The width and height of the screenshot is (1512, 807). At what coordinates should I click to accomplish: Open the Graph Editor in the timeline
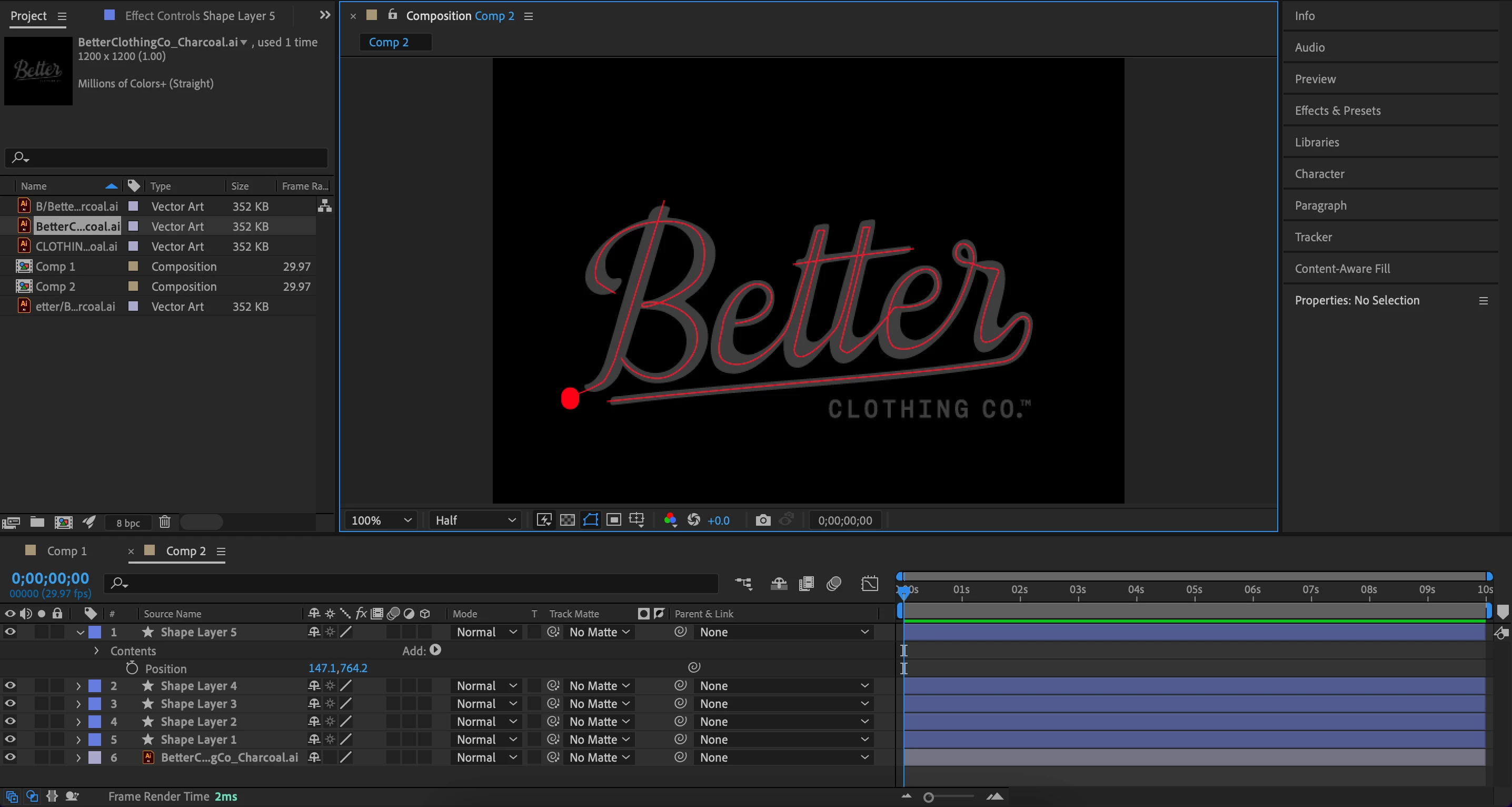click(869, 583)
